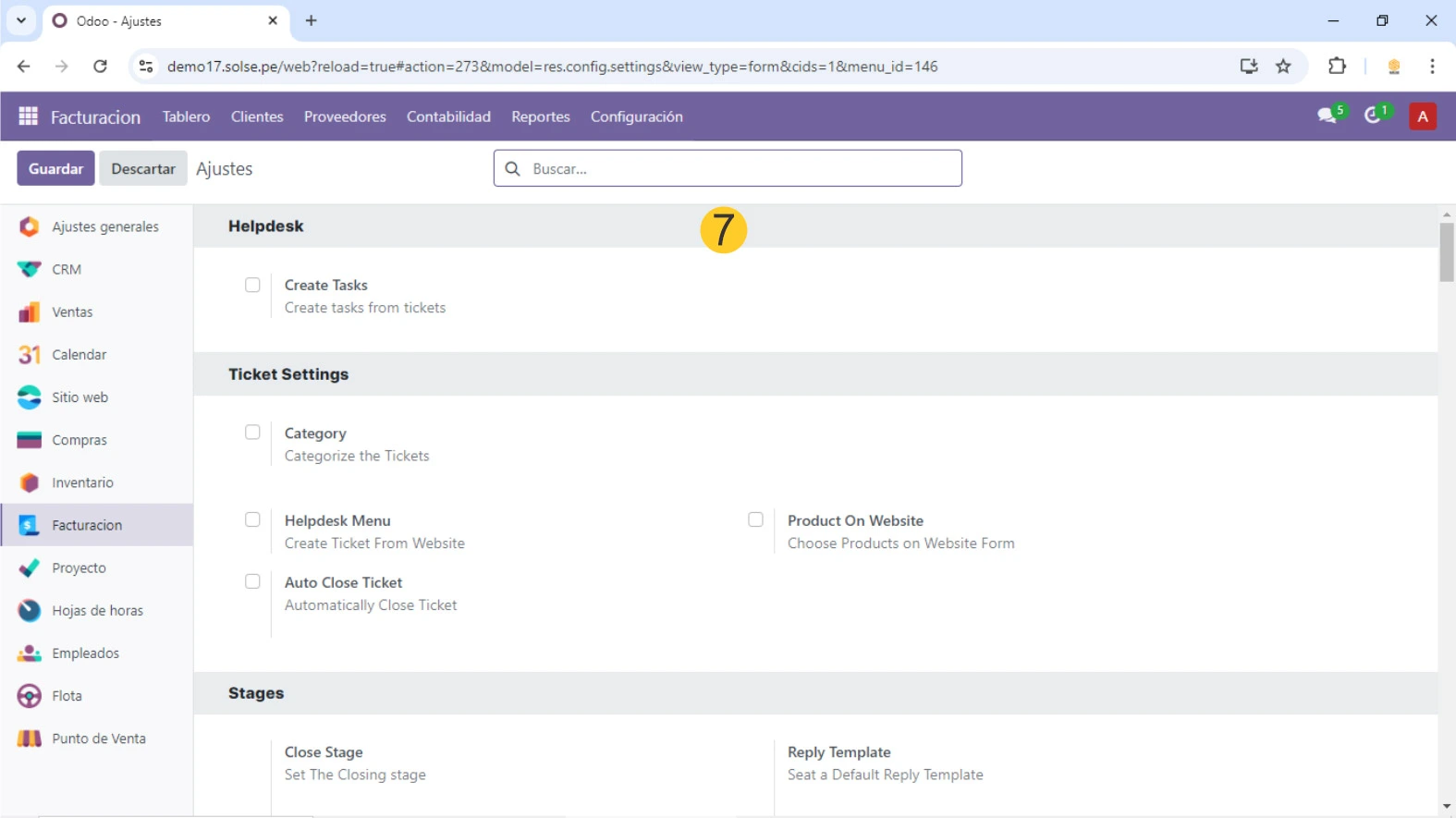The image size is (1456, 818).
Task: Open Chrome's three-dot menu
Action: 1432,67
